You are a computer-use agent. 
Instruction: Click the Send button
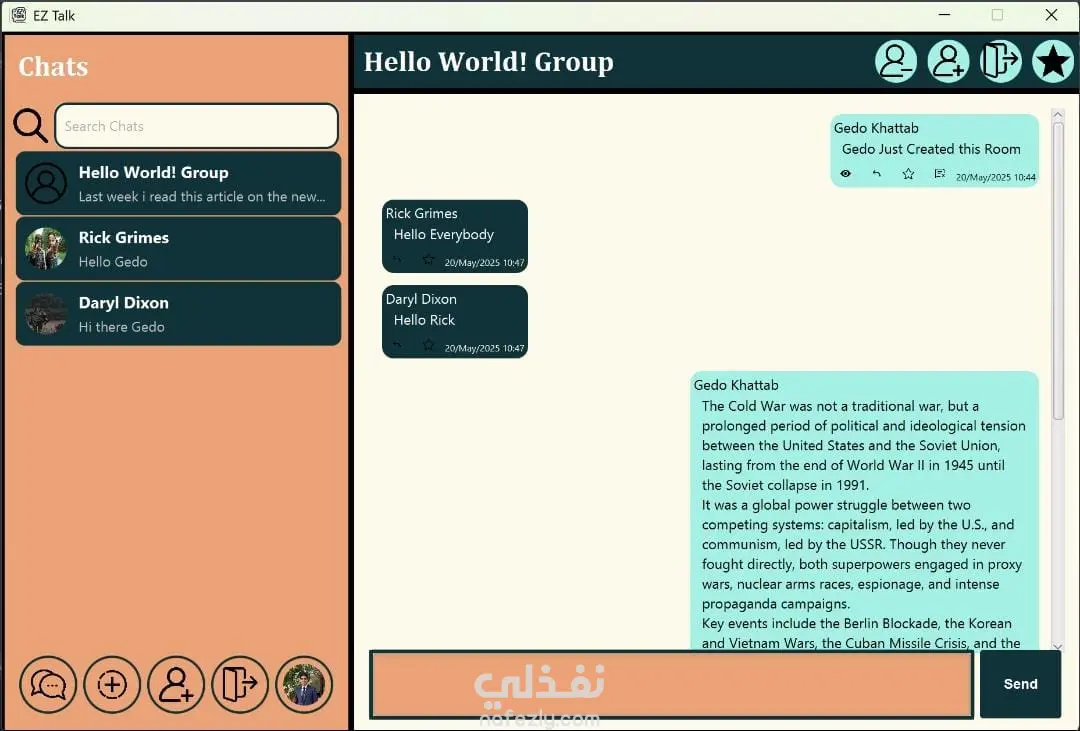click(1020, 684)
